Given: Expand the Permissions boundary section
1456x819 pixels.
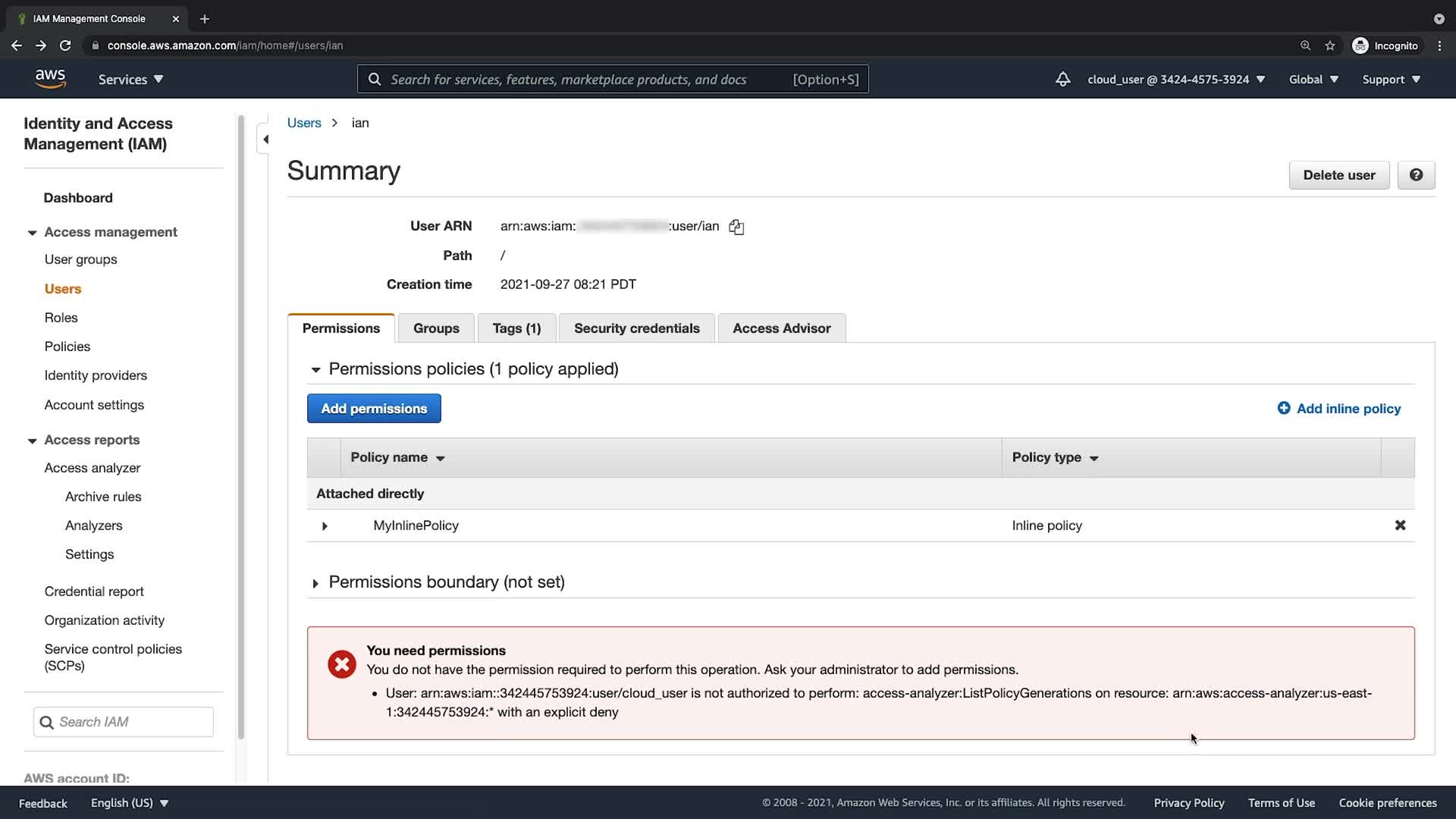Looking at the screenshot, I should coord(315,583).
